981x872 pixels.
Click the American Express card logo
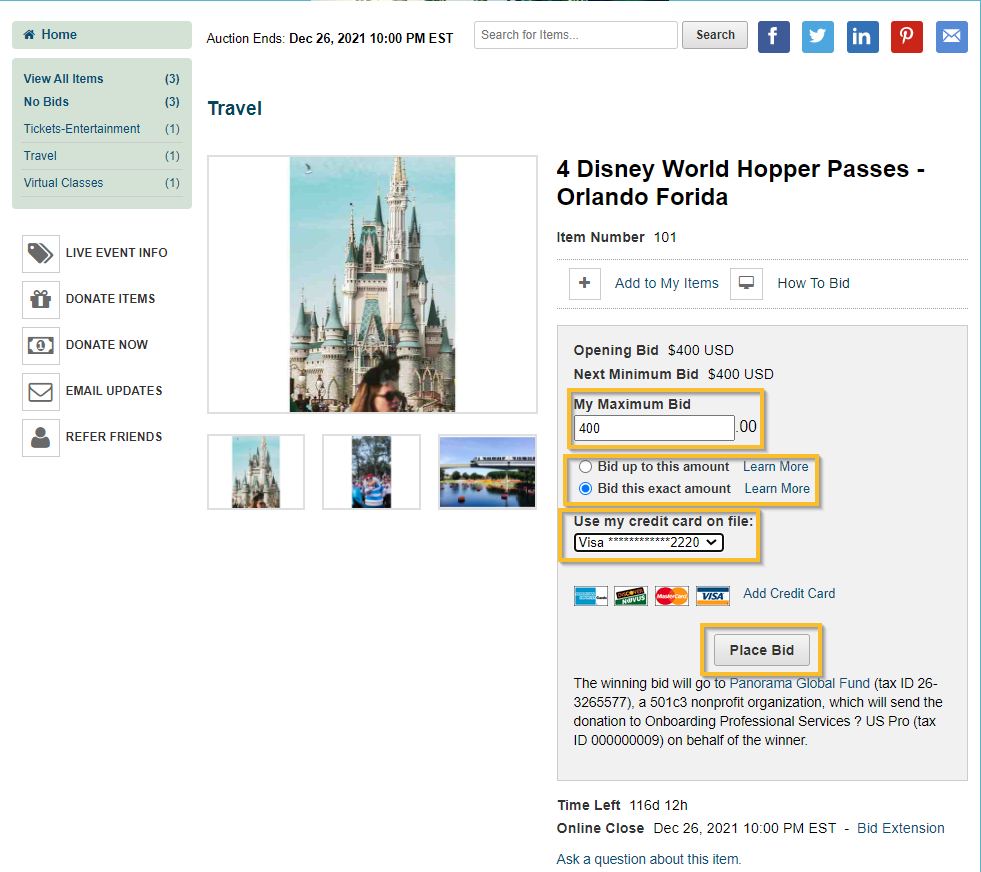click(x=590, y=596)
